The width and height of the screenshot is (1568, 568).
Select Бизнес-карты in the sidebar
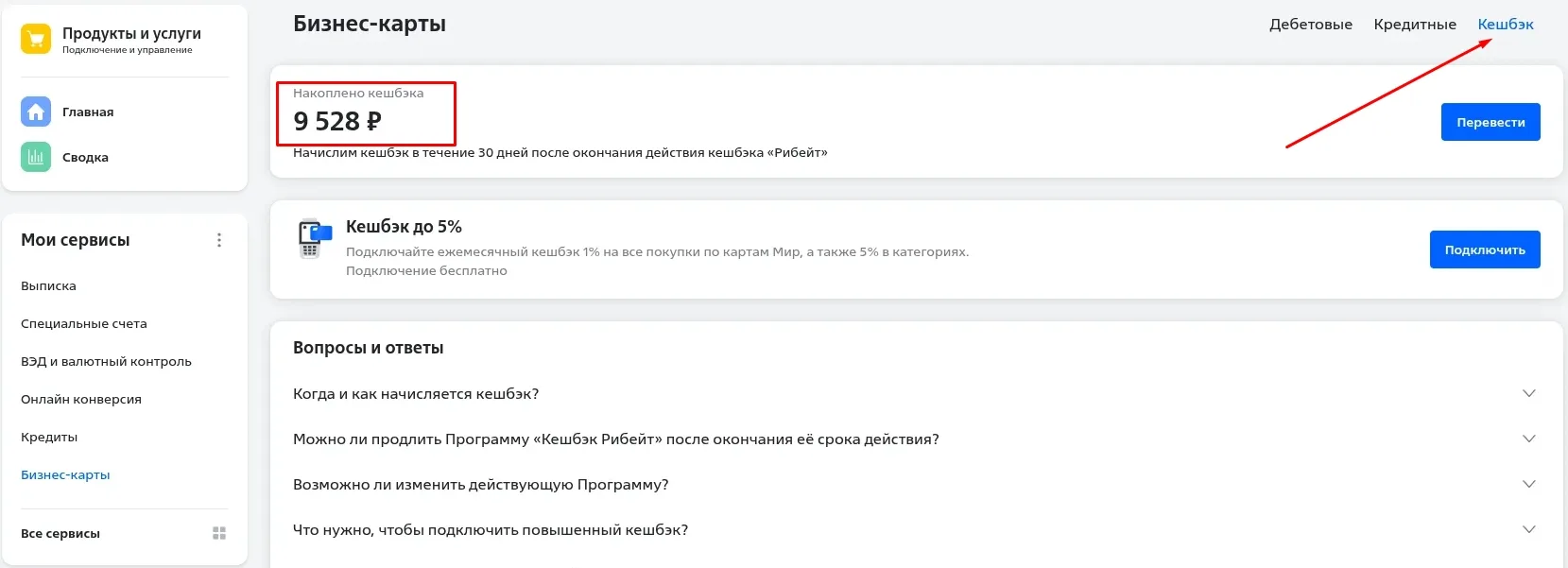(x=65, y=474)
